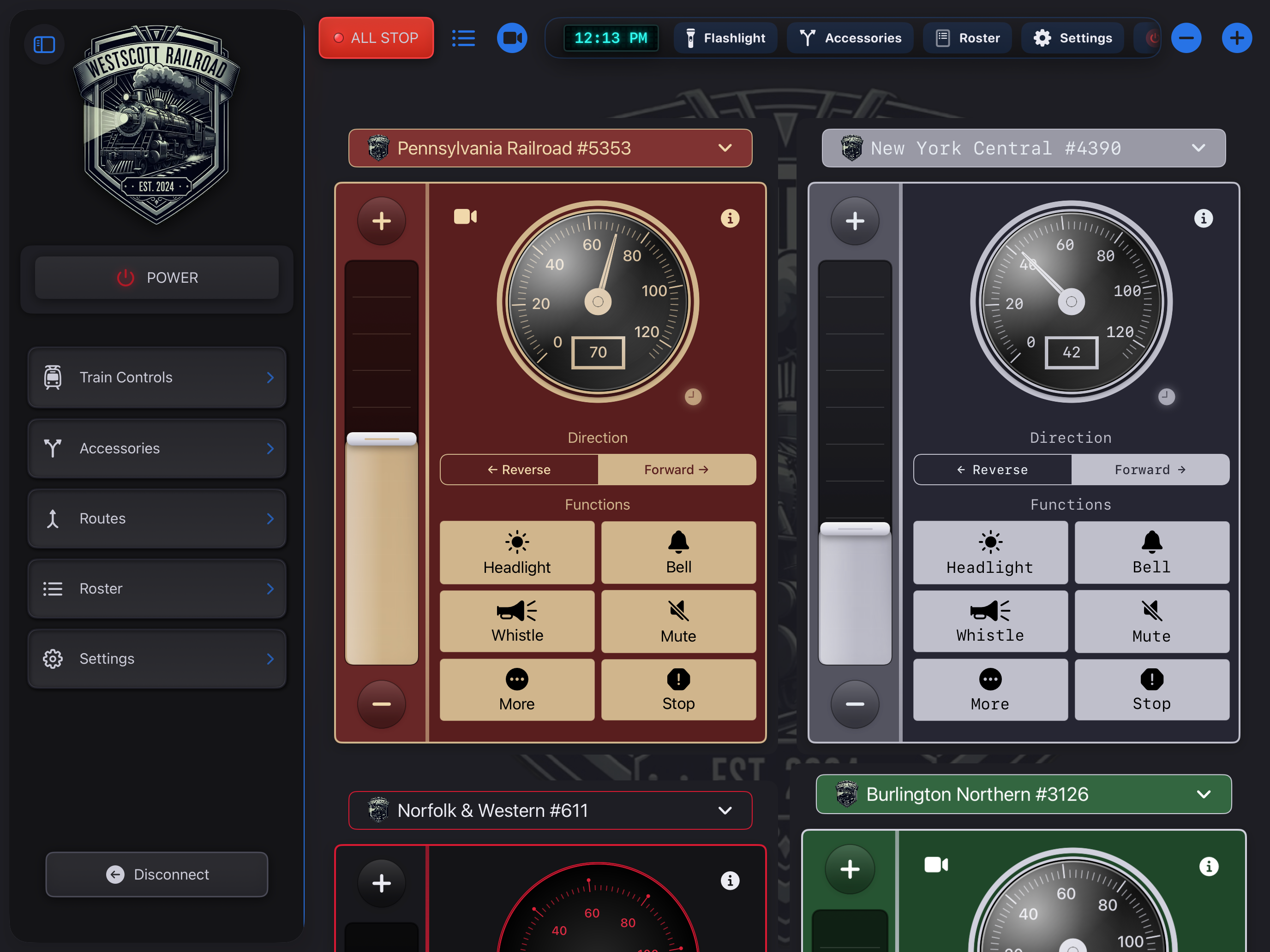The width and height of the screenshot is (1270, 952).
Task: Open Roster in the sidebar
Action: (x=157, y=589)
